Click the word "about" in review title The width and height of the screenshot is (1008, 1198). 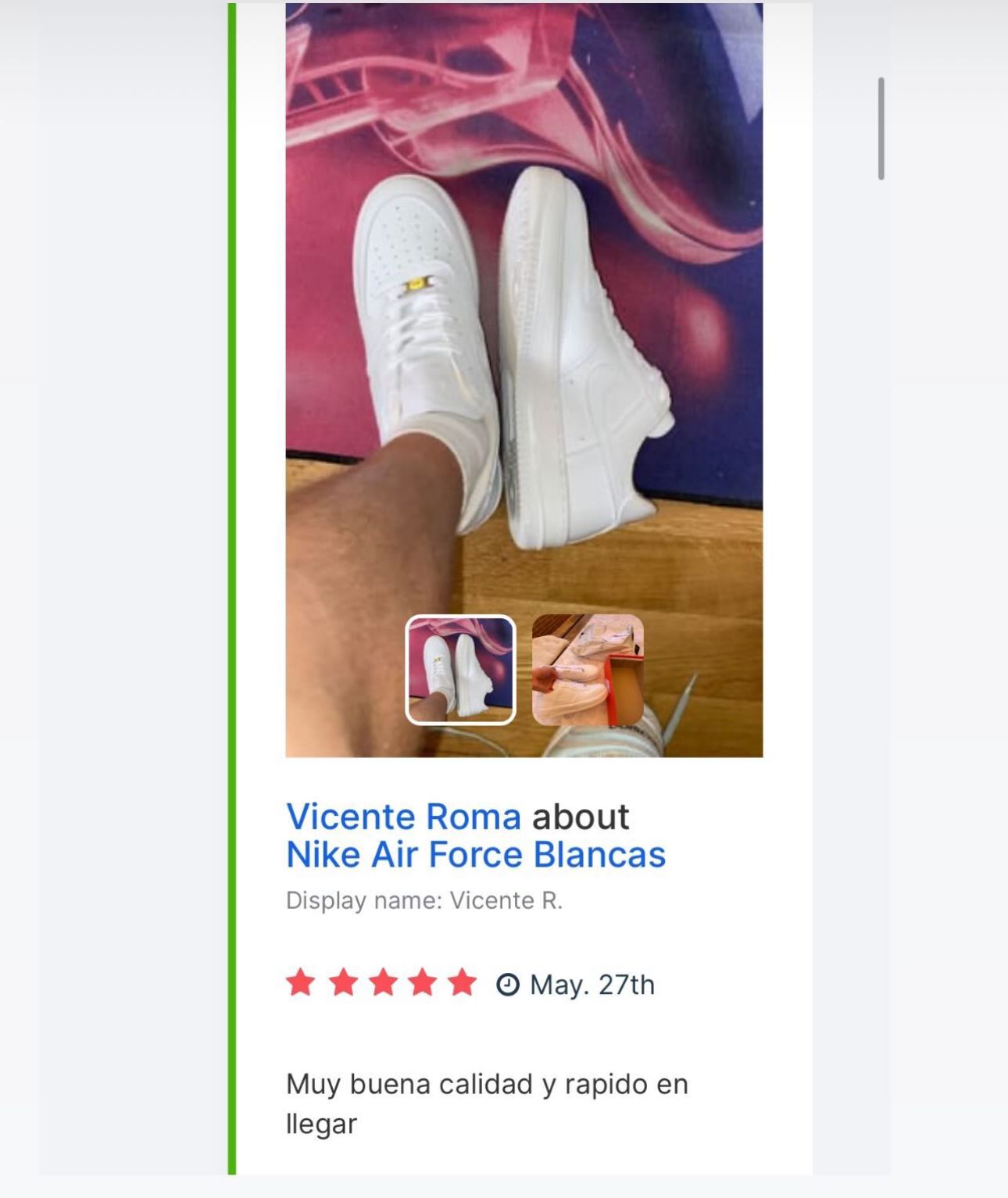pyautogui.click(x=580, y=817)
